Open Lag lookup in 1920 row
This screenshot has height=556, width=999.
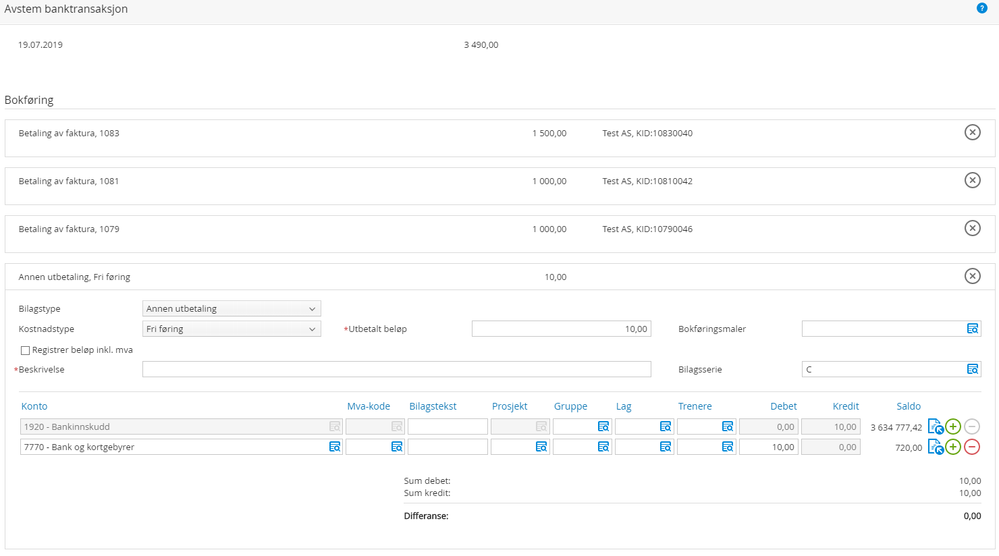point(665,427)
